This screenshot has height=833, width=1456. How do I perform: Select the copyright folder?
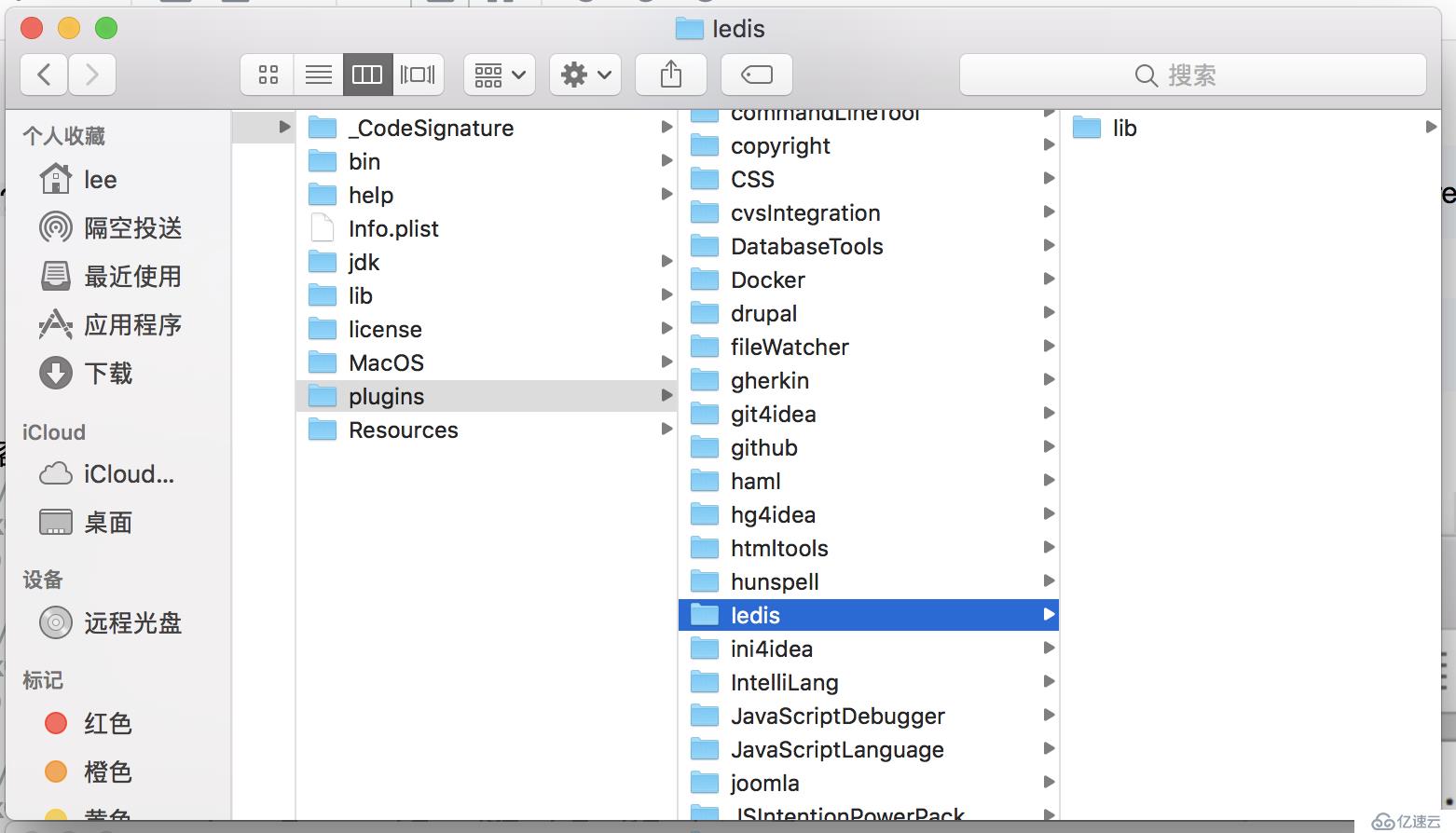click(x=869, y=145)
